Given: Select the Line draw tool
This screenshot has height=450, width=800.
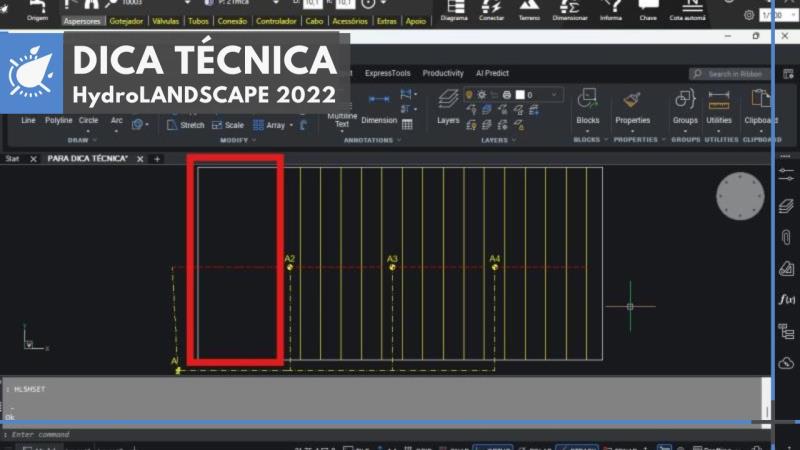Looking at the screenshot, I should click(x=29, y=120).
